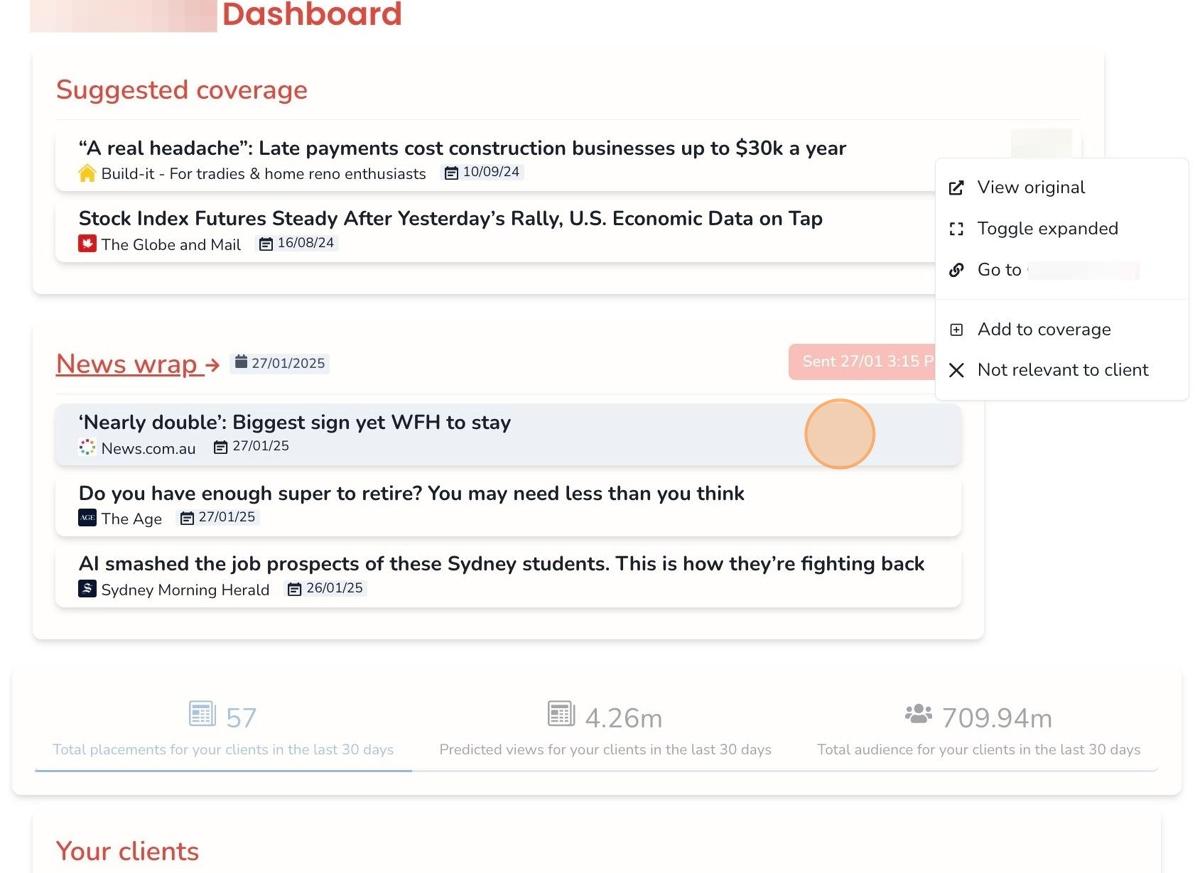Click the chain-link icon in the Go to entry
This screenshot has width=1200, height=873.
click(x=957, y=269)
